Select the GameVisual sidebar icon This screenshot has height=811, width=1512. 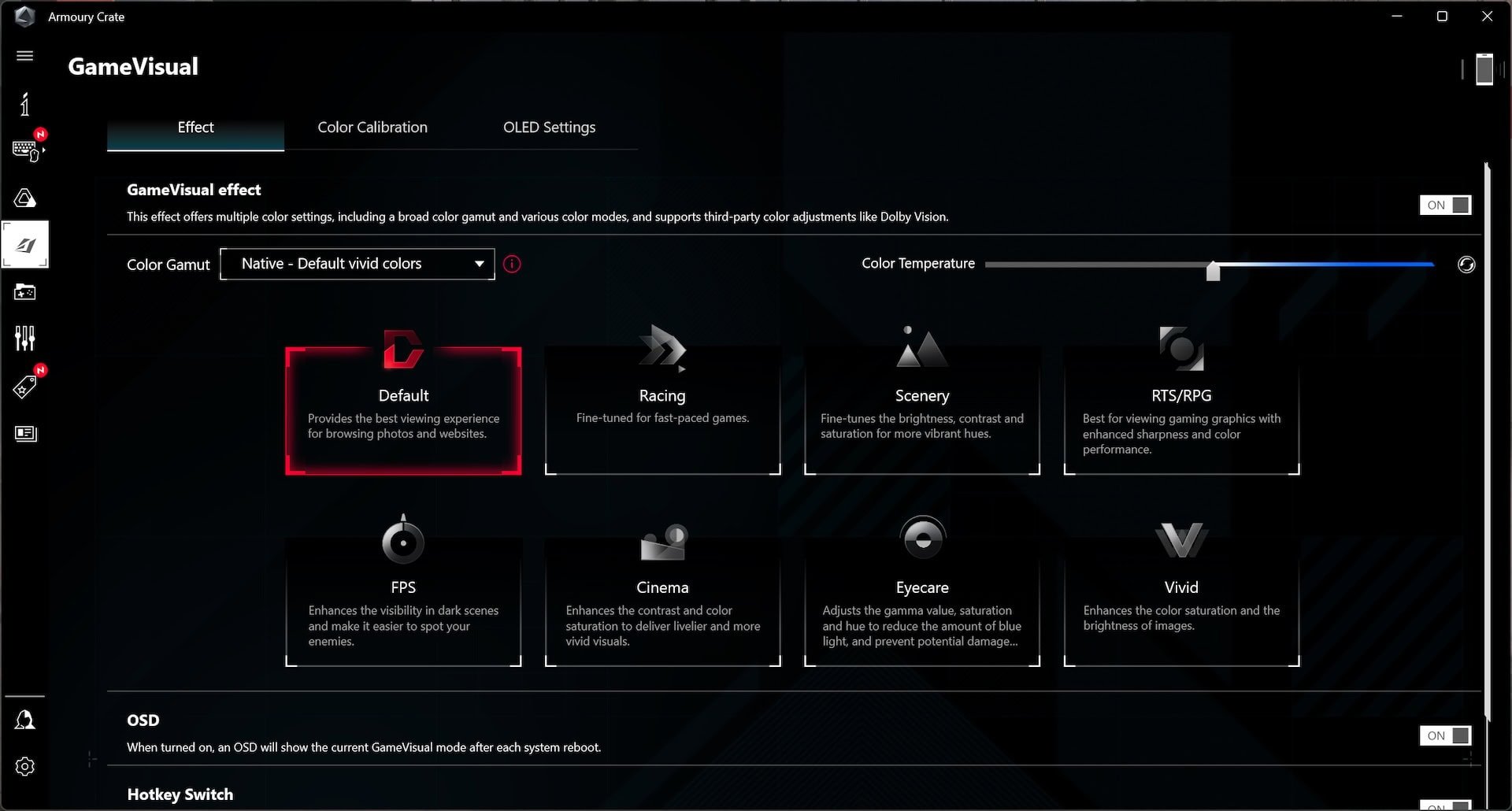(25, 245)
